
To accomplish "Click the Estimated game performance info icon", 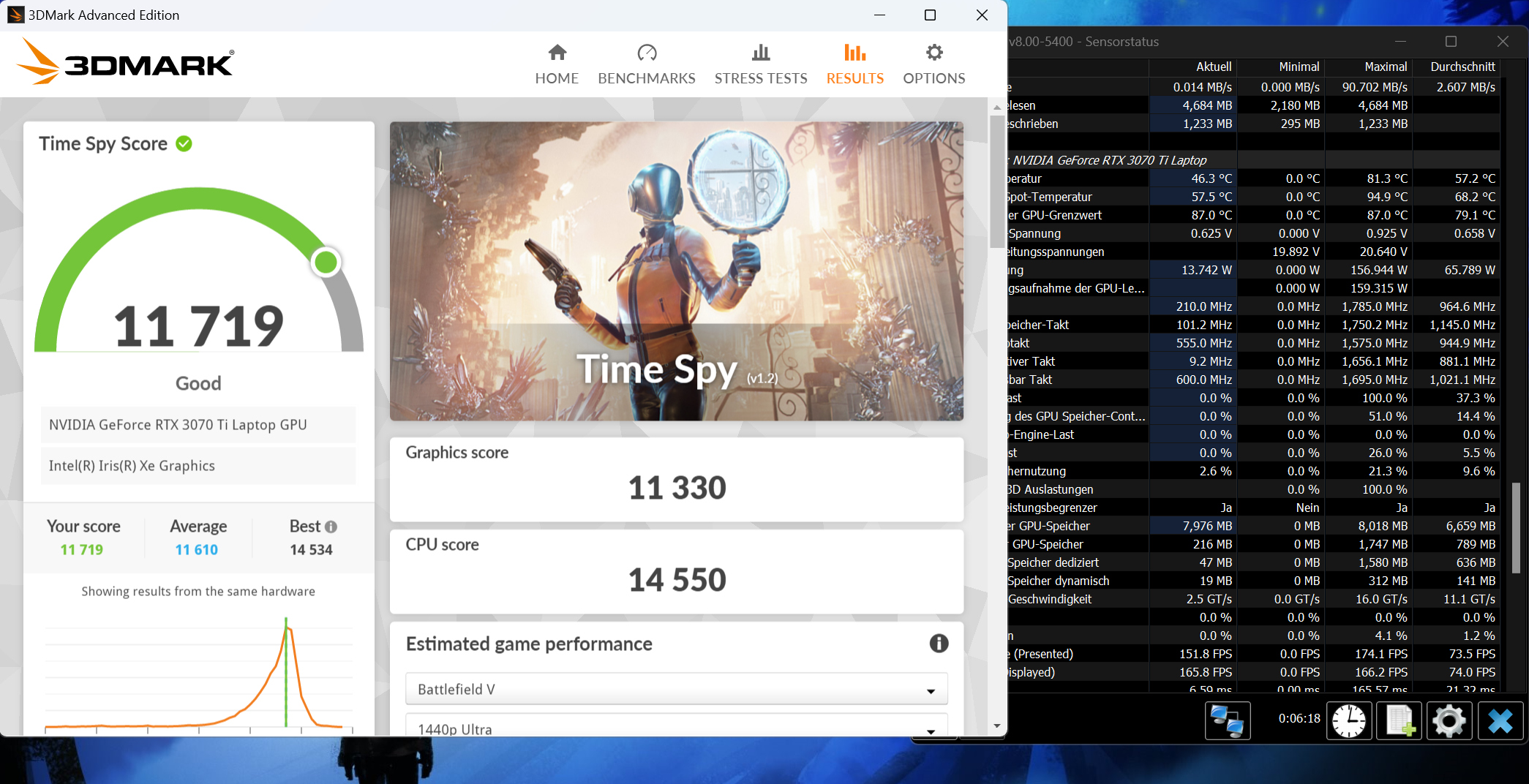I will click(x=939, y=644).
